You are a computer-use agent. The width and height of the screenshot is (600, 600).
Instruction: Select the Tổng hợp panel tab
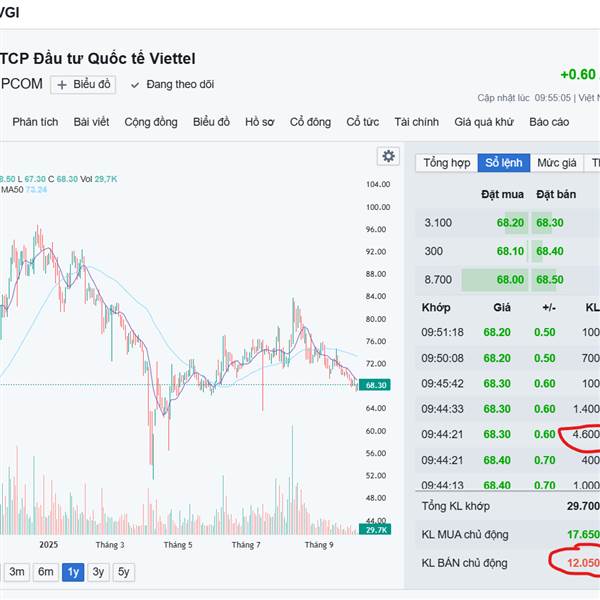[x=446, y=162]
